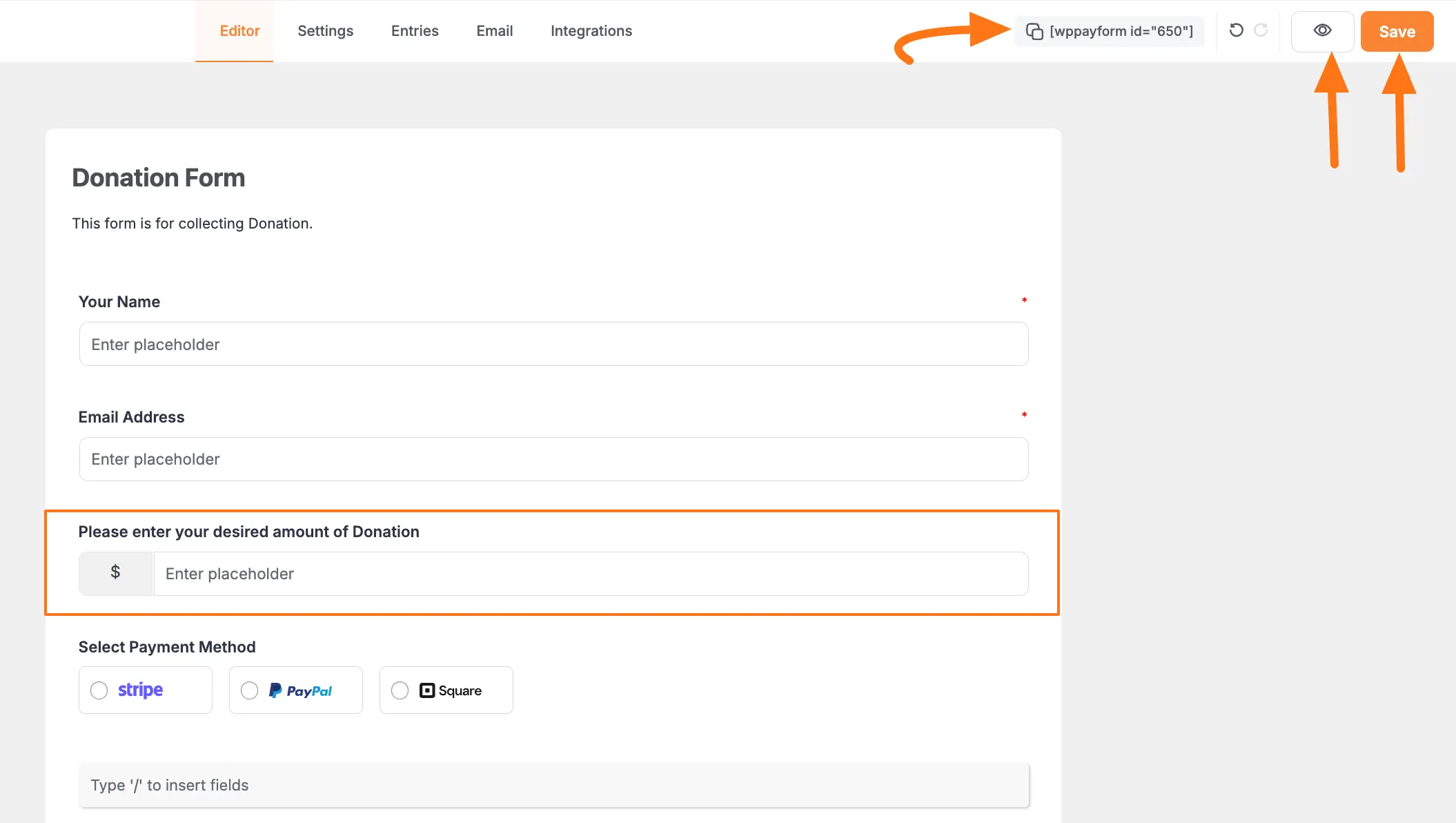Click the Stripe logo payment option
Image resolution: width=1456 pixels, height=823 pixels.
140,689
